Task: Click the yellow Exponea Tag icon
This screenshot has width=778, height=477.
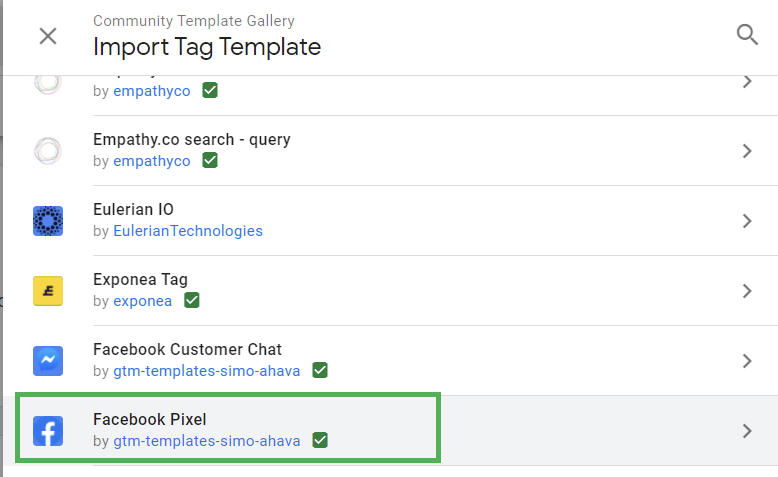Action: click(48, 291)
